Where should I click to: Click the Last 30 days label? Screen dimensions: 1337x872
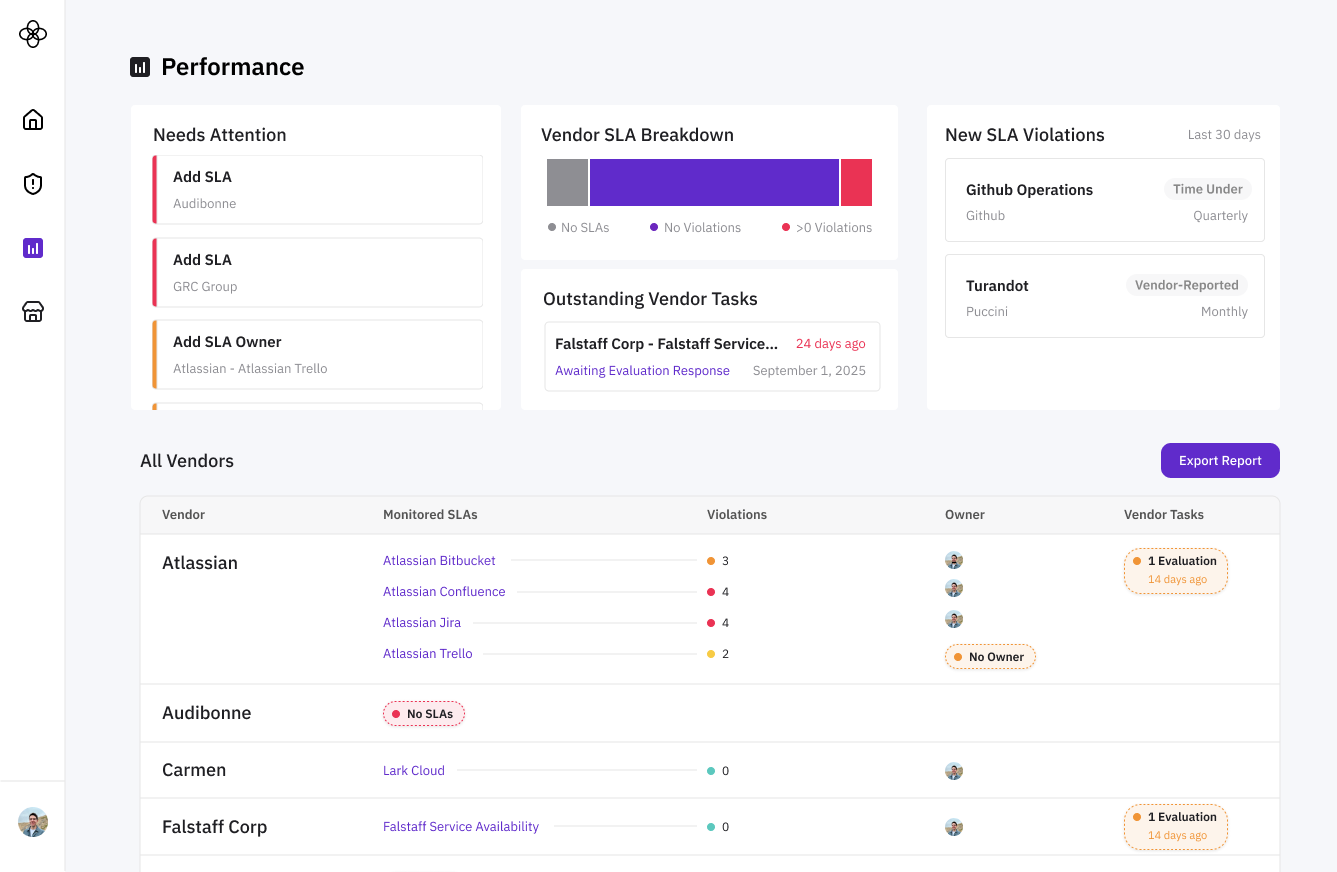pos(1224,134)
